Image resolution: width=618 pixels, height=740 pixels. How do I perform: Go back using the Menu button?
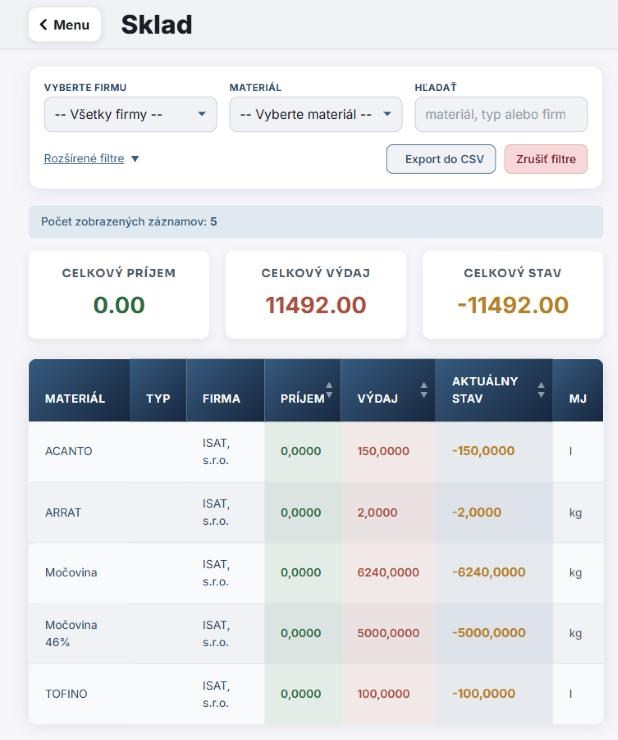click(65, 25)
